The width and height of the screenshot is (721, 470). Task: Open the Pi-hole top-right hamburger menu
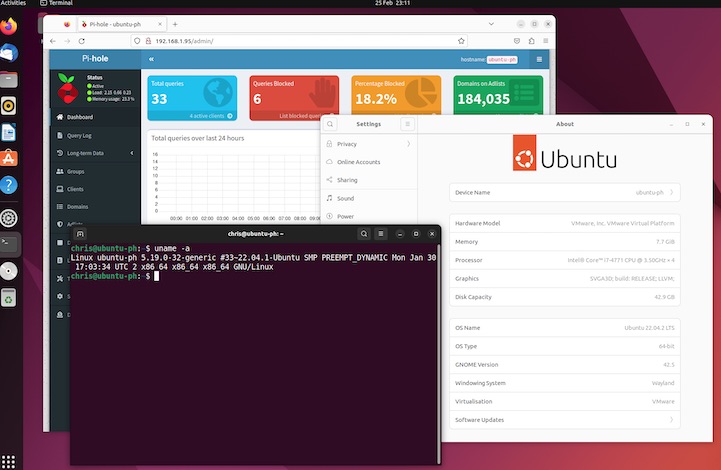[539, 60]
